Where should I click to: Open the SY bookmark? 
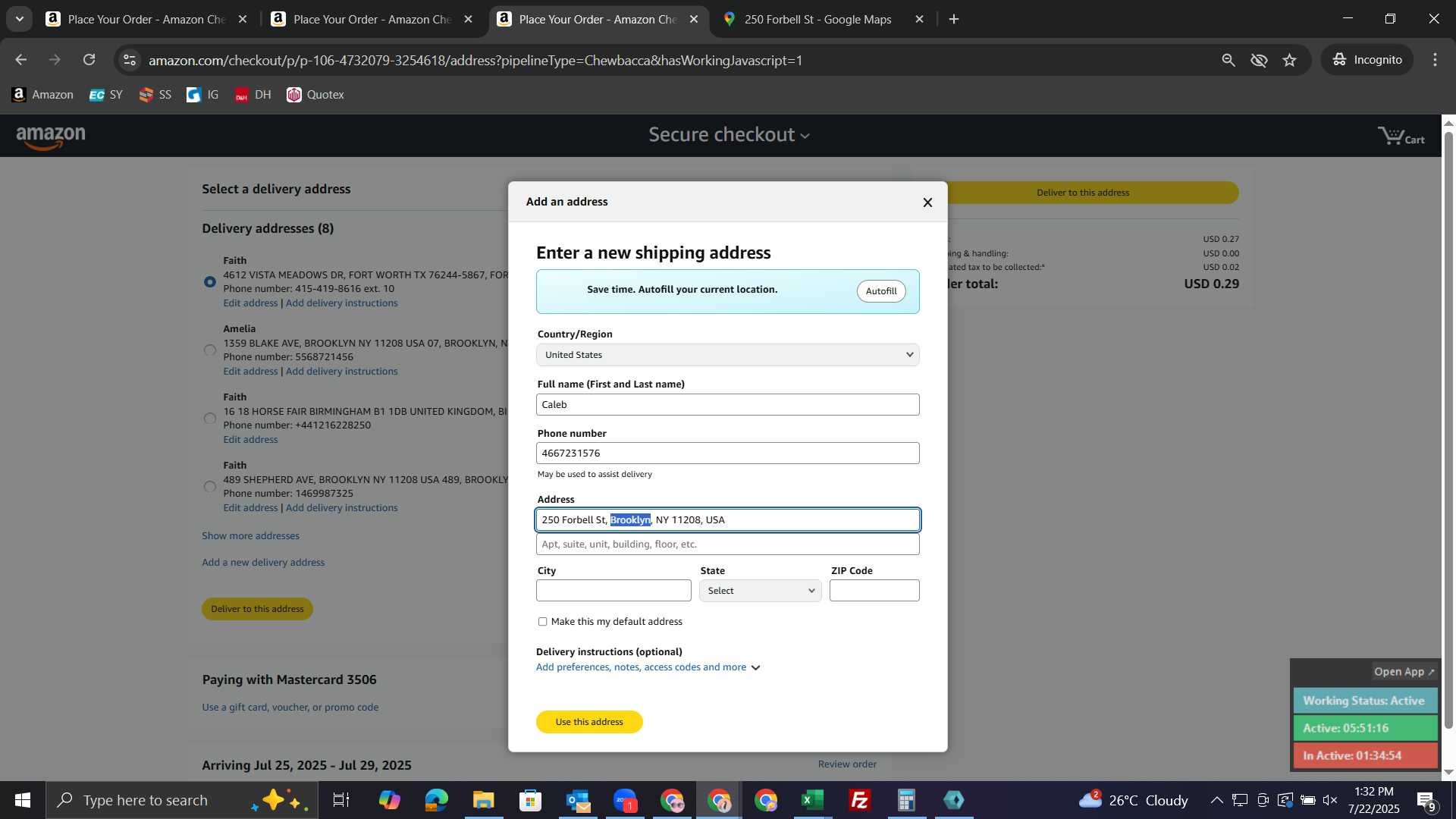tap(105, 95)
